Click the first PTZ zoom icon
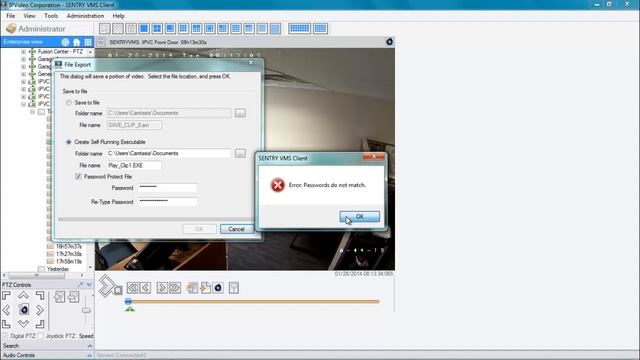The image size is (640, 360). pos(60,297)
